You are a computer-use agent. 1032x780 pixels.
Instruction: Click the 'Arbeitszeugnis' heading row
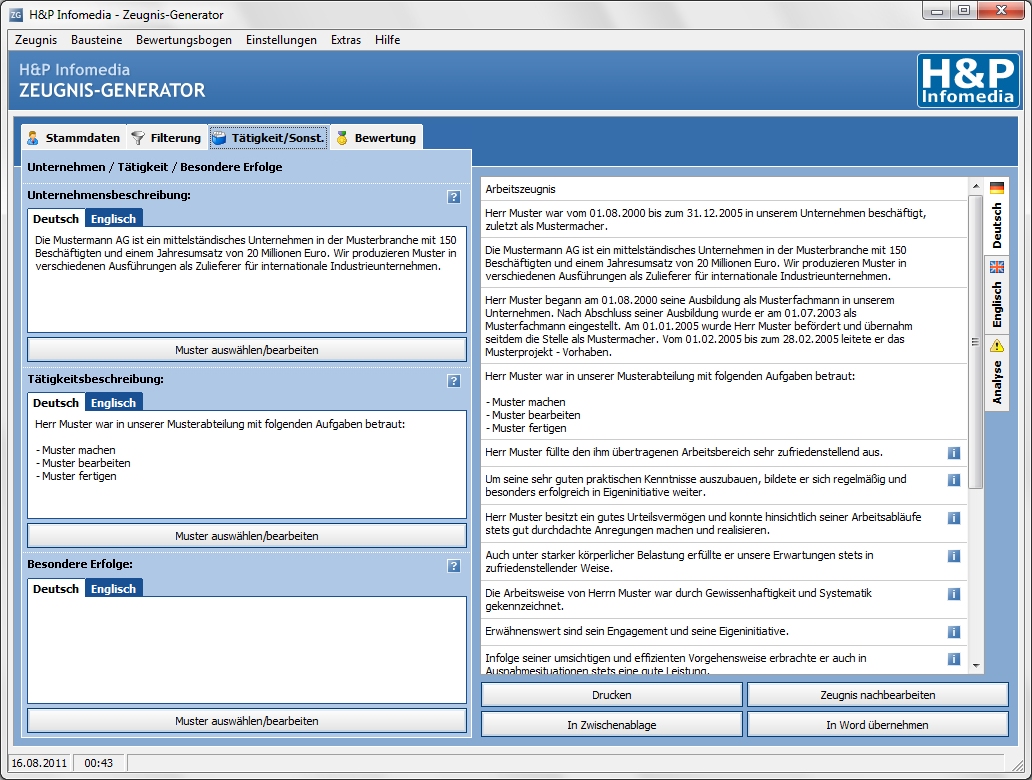pyautogui.click(x=724, y=189)
